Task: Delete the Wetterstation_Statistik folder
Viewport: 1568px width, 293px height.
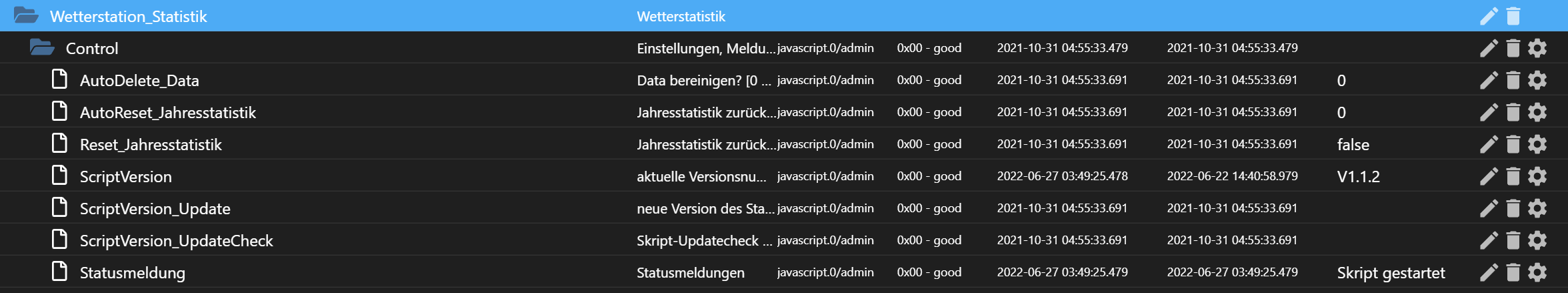Action: (1513, 16)
